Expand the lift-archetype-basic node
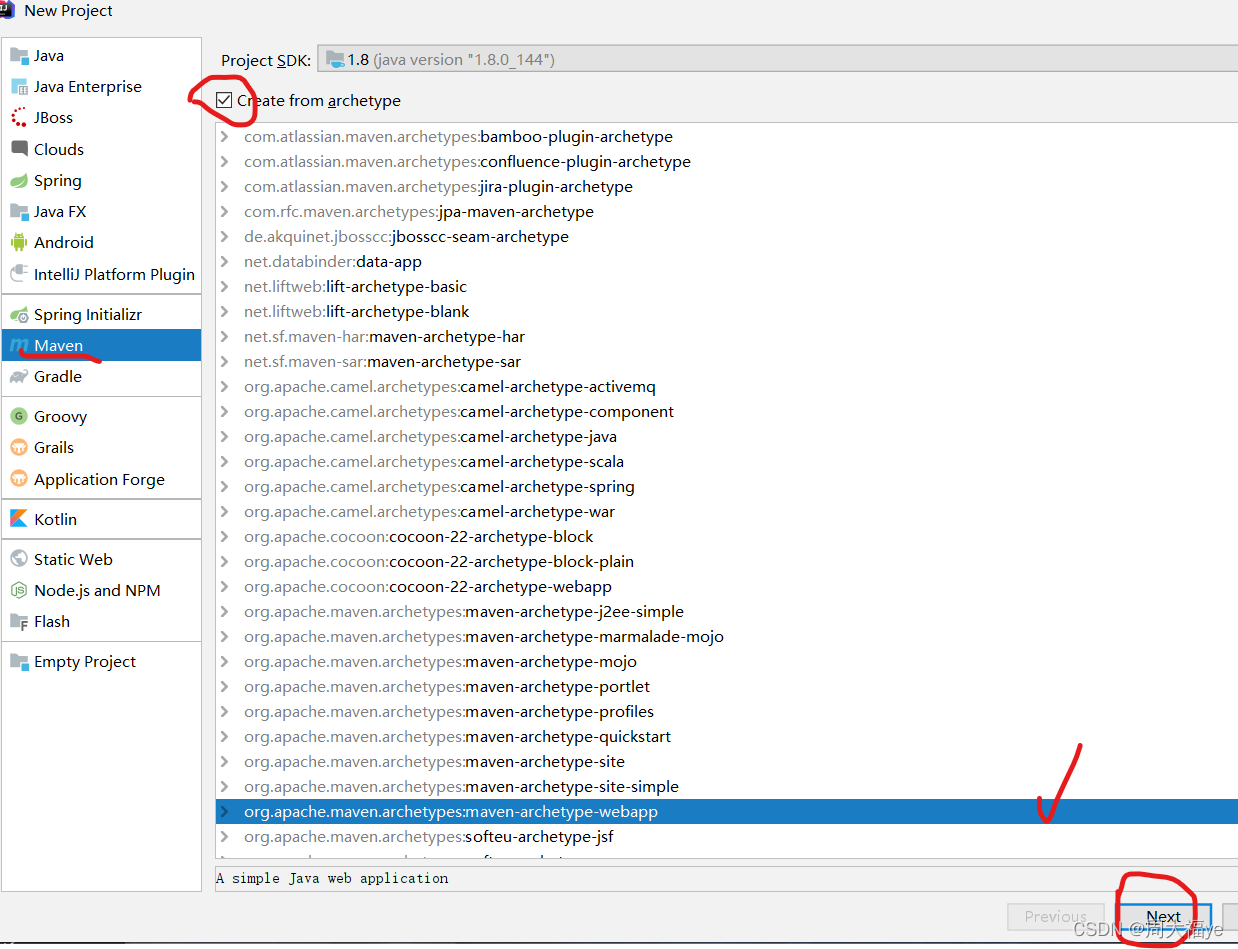Viewport: 1238px width, 949px height. (224, 287)
